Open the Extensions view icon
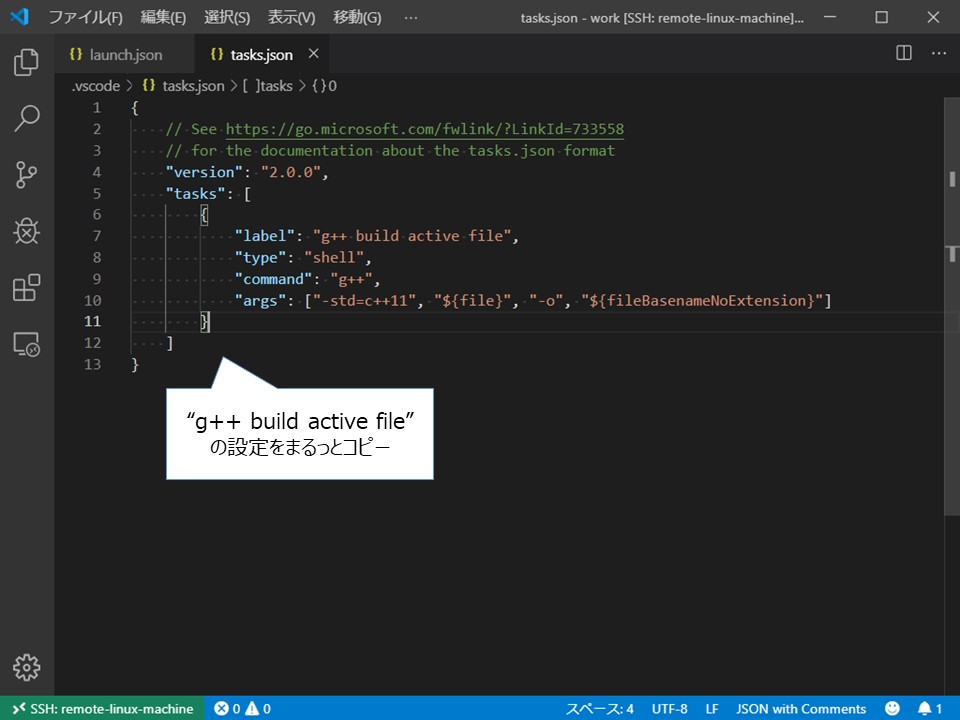Viewport: 960px width, 720px height. (x=26, y=287)
